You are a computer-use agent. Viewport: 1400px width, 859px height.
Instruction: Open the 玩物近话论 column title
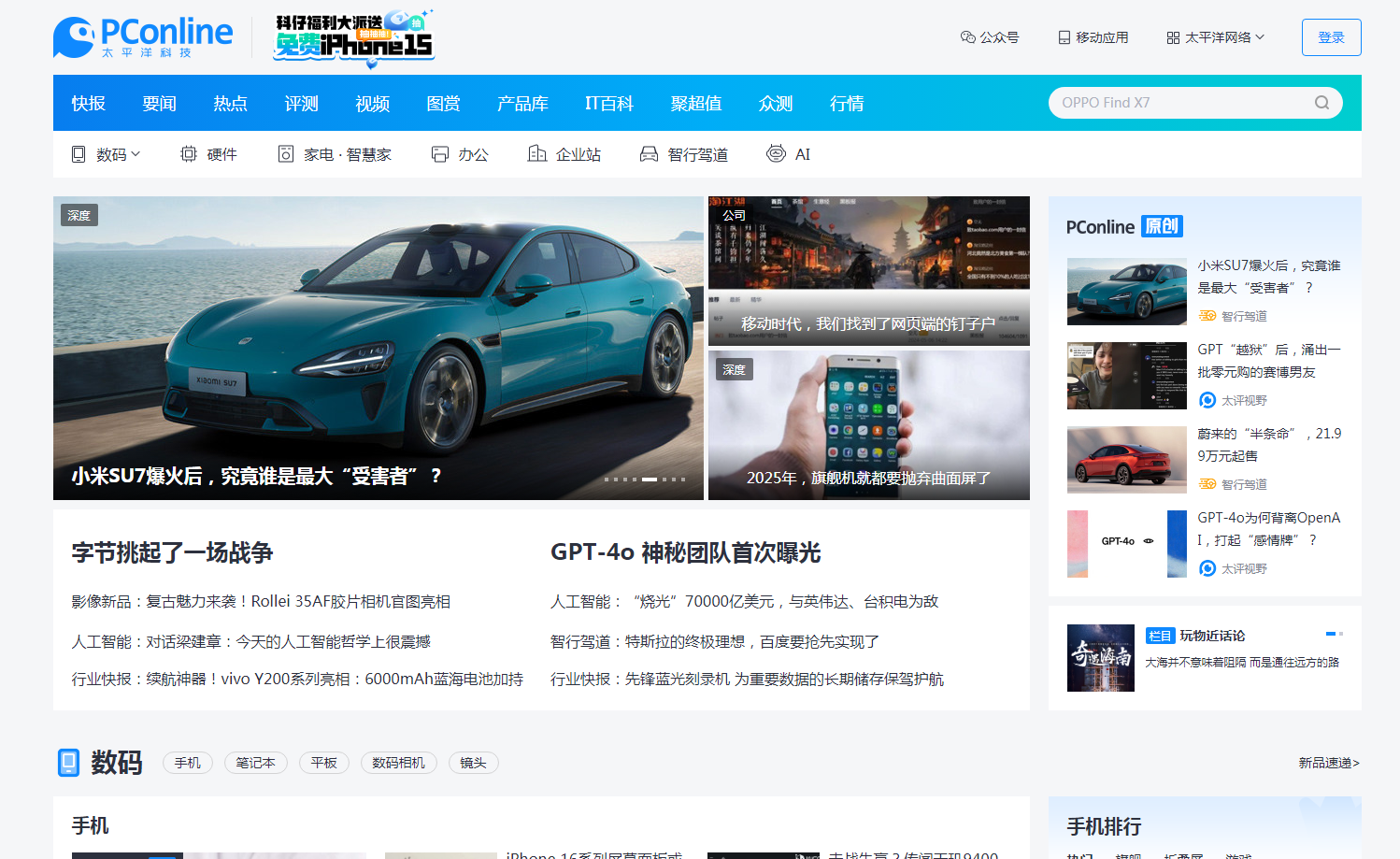point(1212,636)
